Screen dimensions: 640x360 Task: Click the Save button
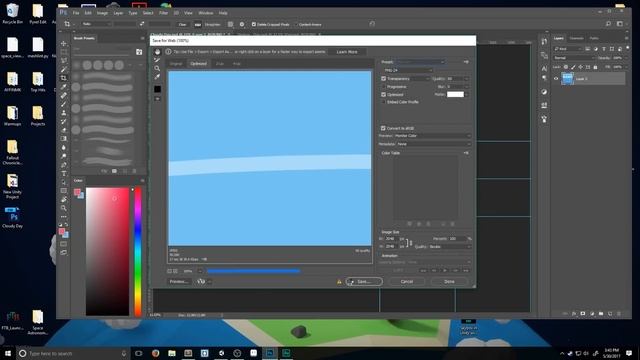click(364, 282)
